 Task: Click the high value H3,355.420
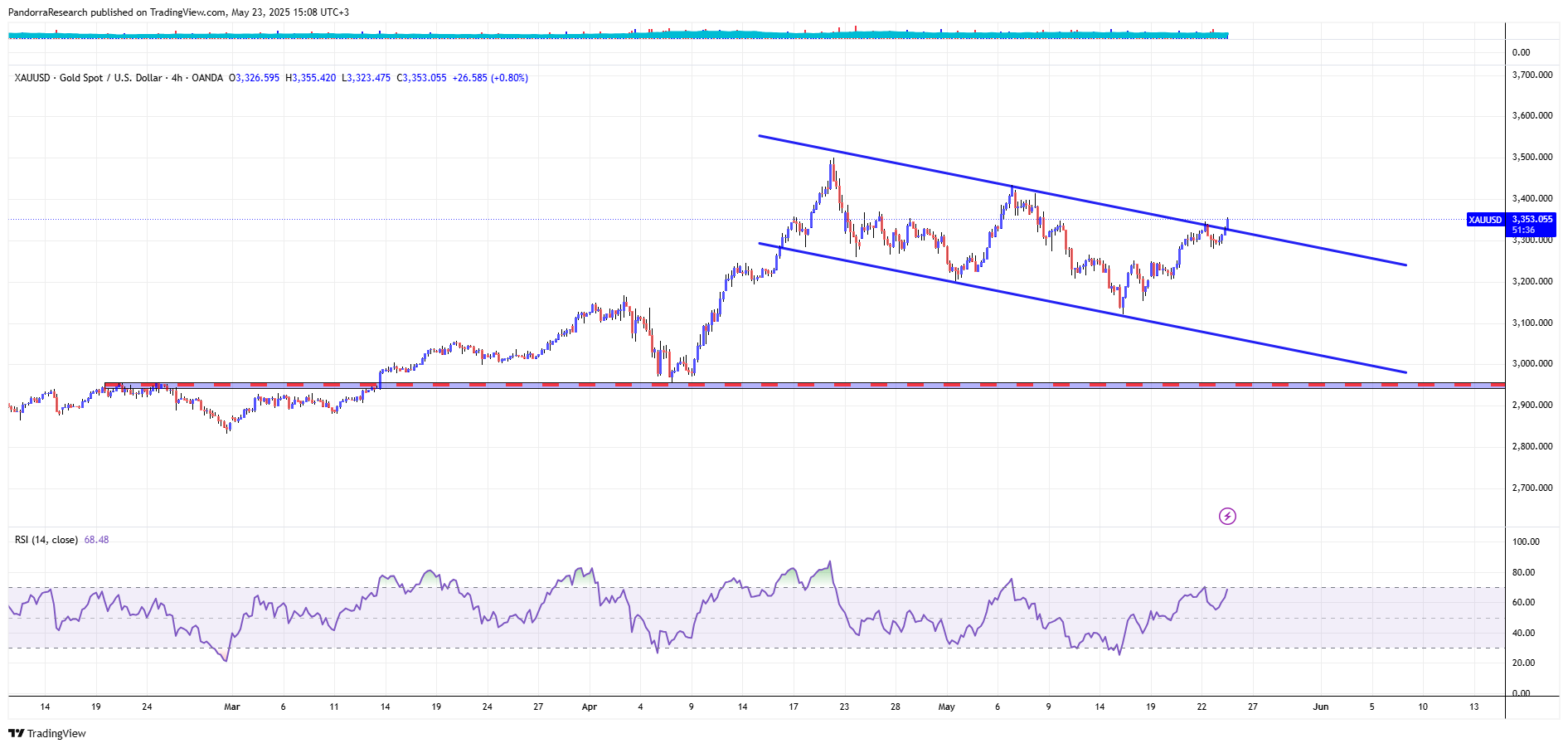(311, 78)
